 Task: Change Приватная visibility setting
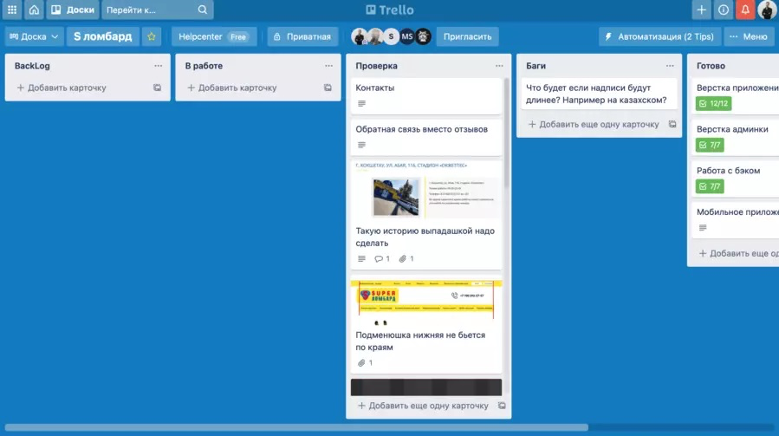[303, 37]
